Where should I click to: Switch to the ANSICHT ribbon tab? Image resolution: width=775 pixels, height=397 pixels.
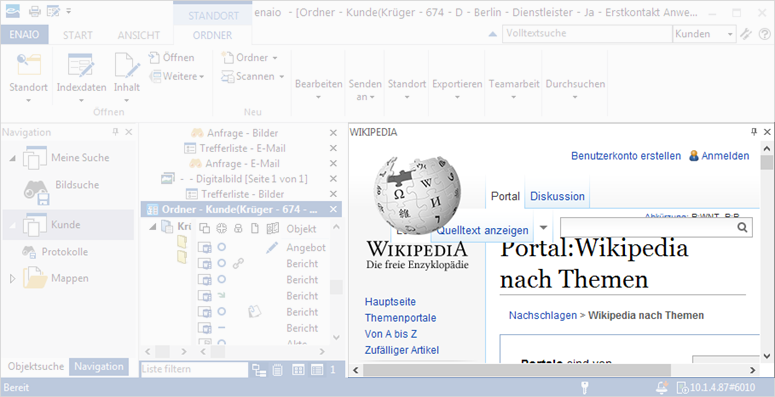click(x=138, y=35)
